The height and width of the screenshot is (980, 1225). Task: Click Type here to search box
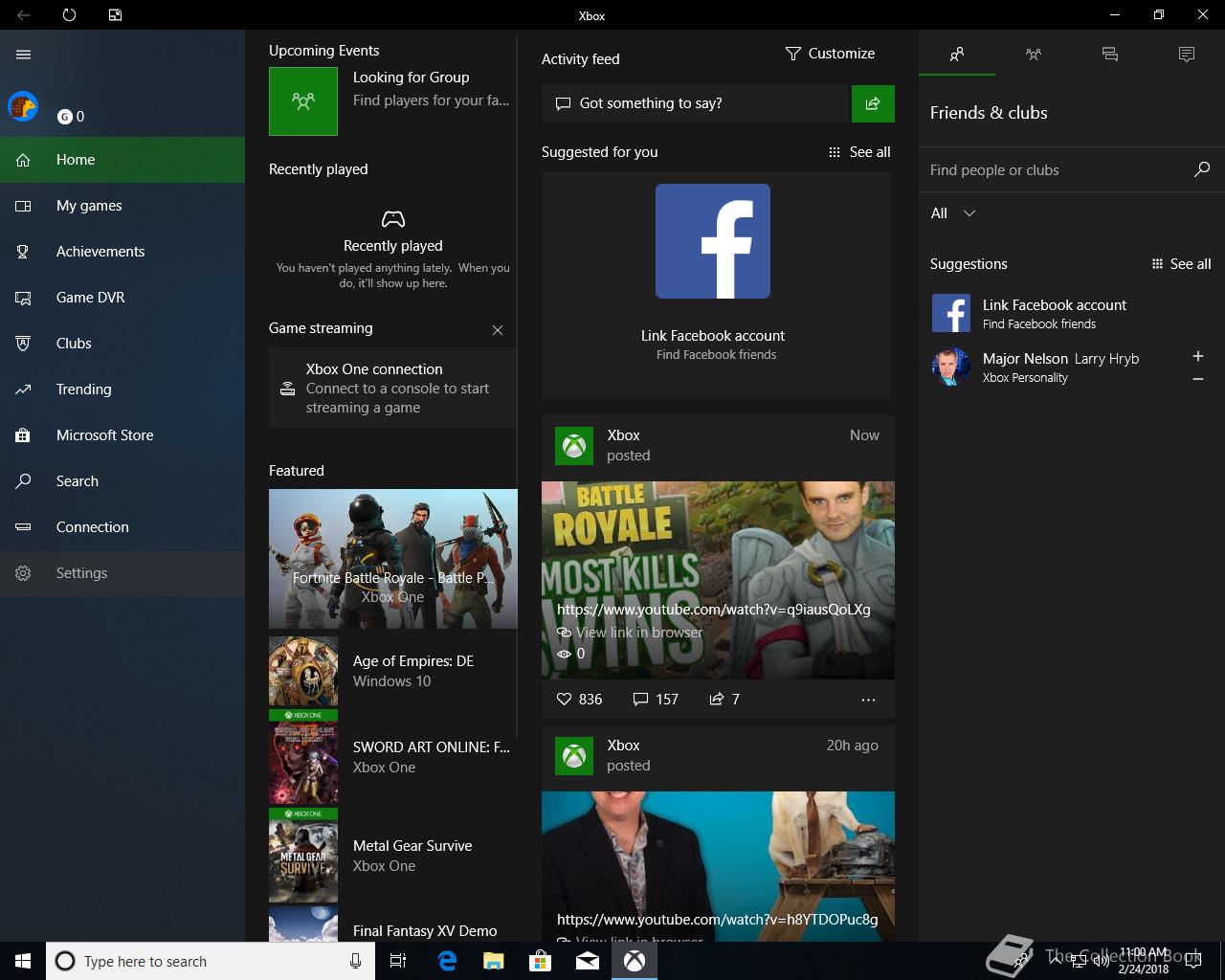tap(210, 961)
